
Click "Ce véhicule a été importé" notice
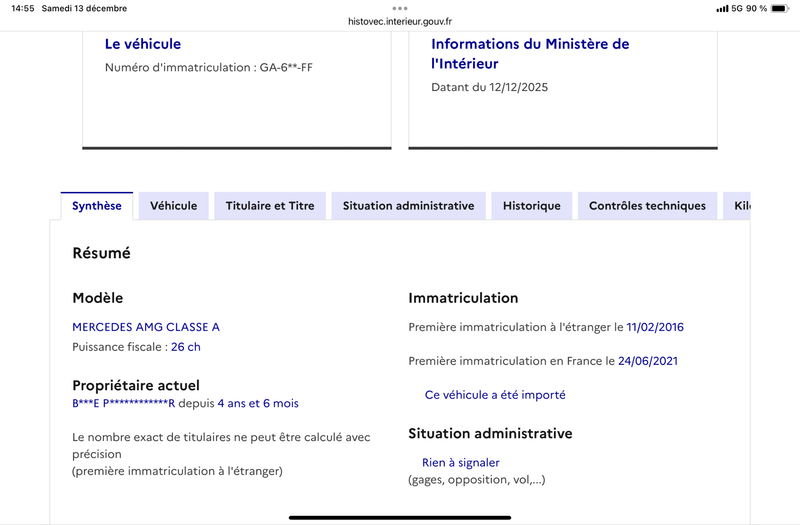495,395
